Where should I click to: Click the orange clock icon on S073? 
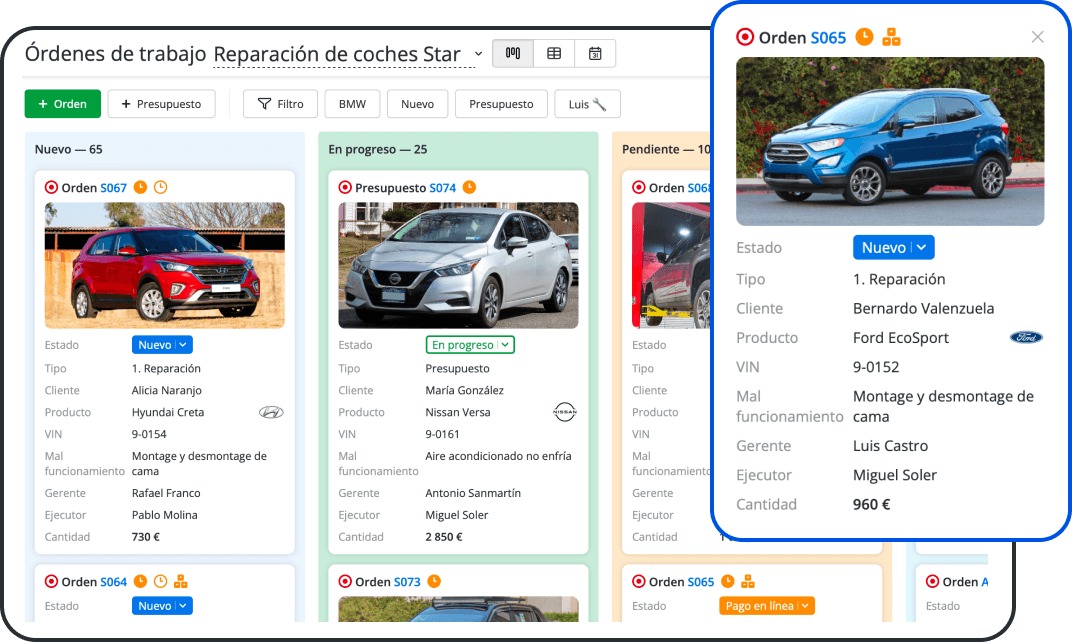[434, 581]
